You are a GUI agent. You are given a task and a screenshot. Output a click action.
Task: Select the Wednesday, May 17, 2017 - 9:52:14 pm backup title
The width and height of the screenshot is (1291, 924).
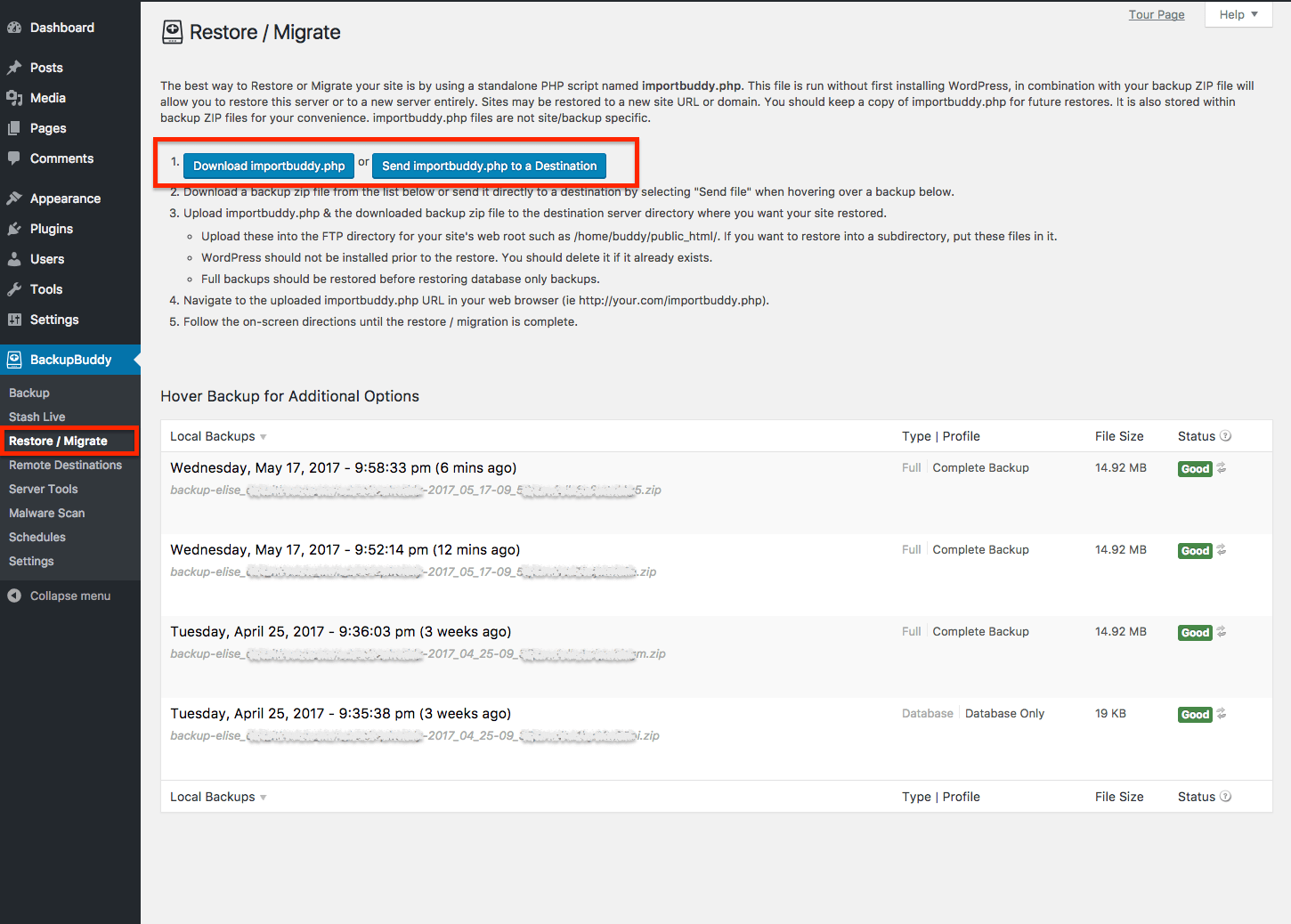pyautogui.click(x=345, y=549)
